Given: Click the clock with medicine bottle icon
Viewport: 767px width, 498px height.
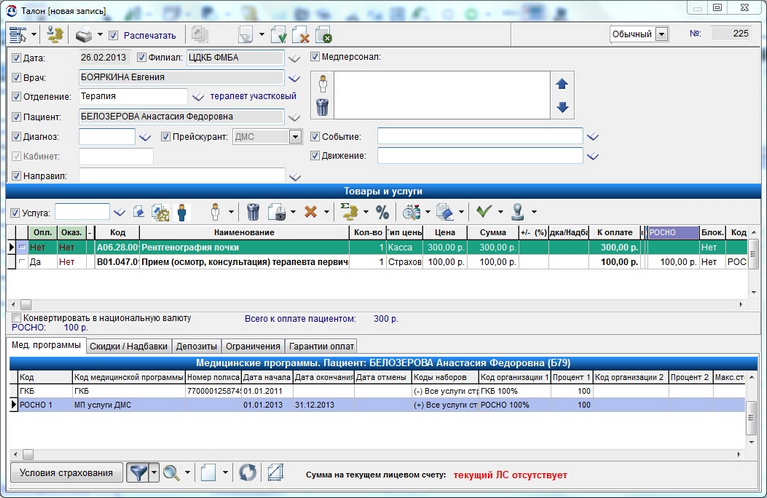Looking at the screenshot, I should click(x=411, y=212).
